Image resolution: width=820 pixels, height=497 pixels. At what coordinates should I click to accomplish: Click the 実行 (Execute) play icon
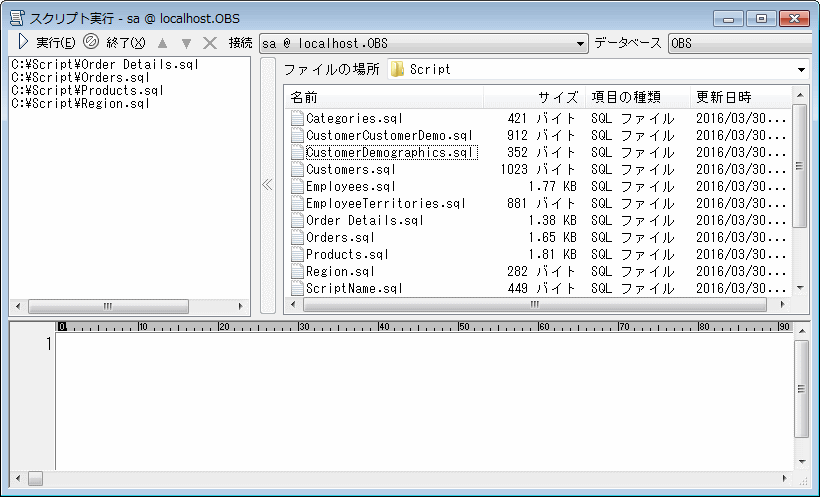pyautogui.click(x=23, y=42)
